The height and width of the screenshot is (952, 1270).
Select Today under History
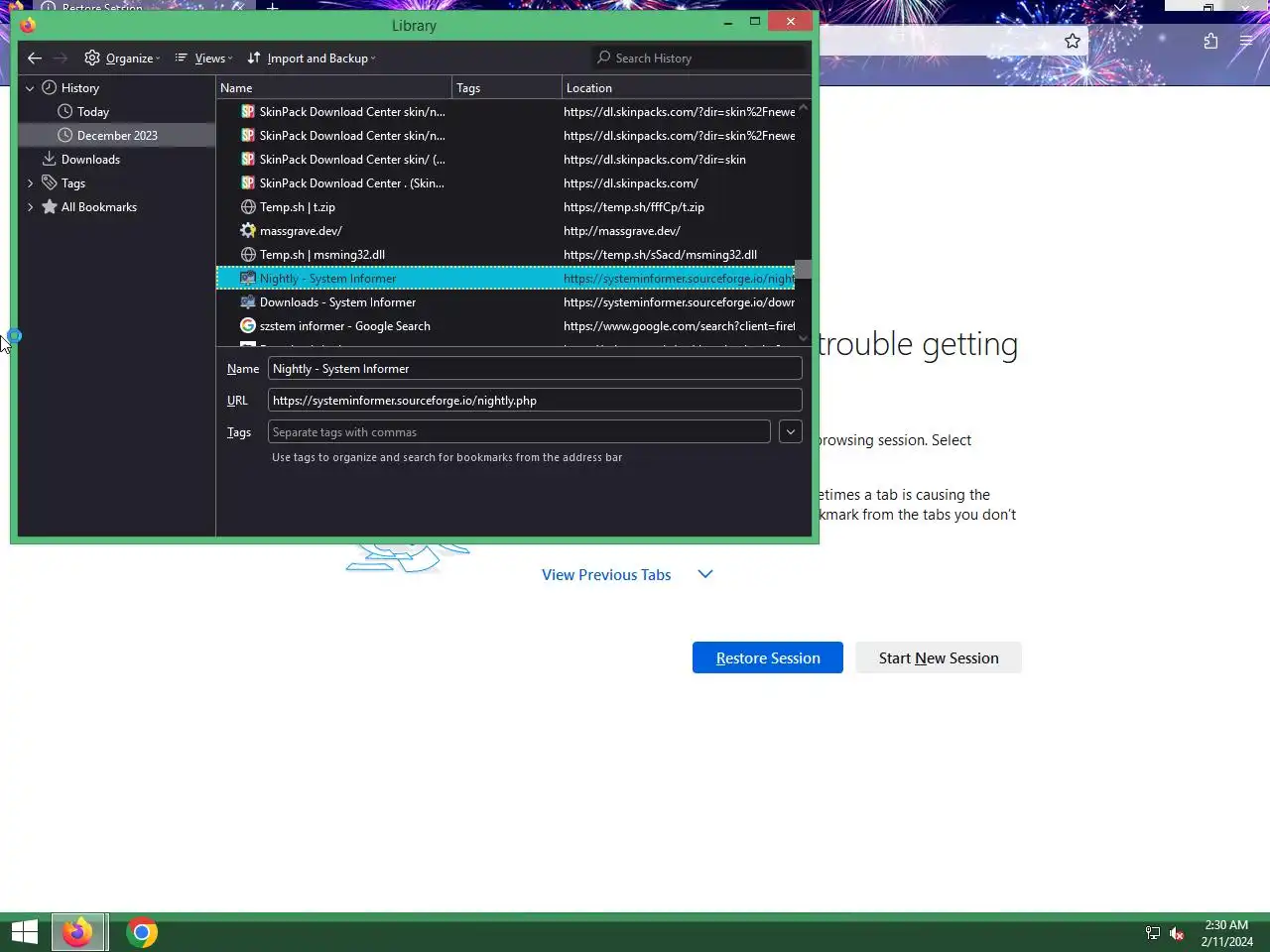(x=93, y=112)
